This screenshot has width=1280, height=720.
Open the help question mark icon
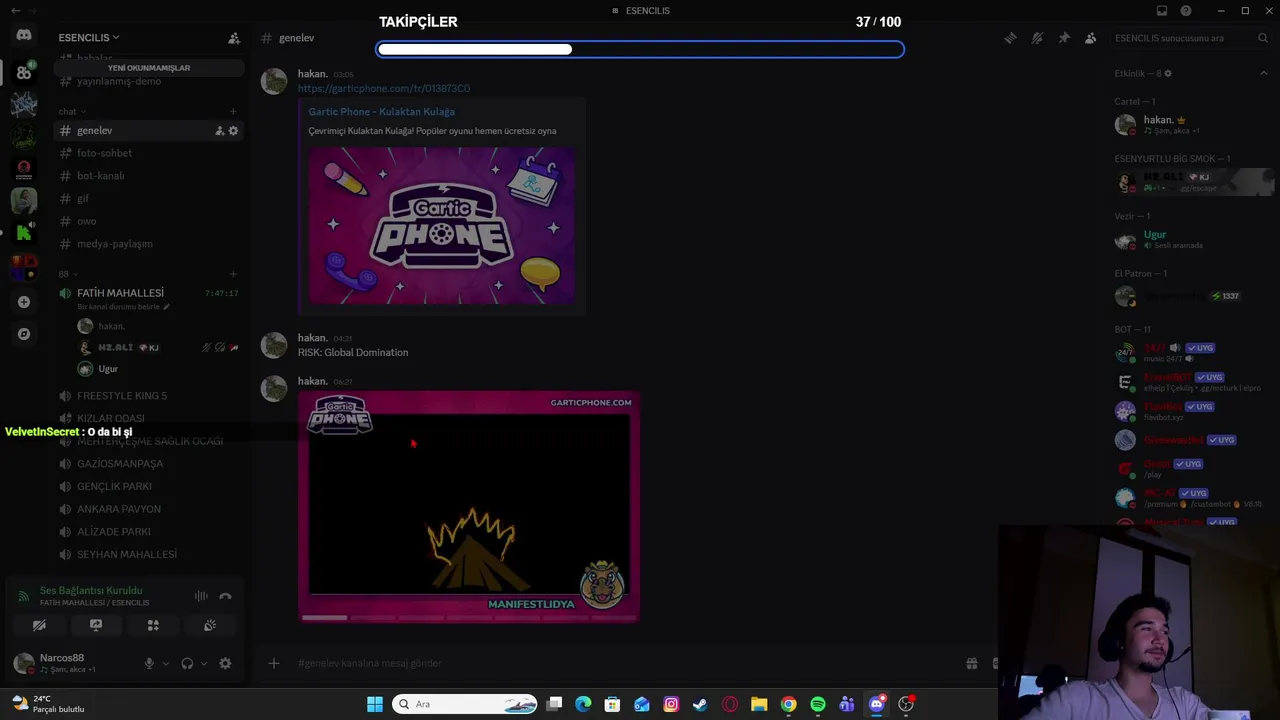pos(1186,11)
